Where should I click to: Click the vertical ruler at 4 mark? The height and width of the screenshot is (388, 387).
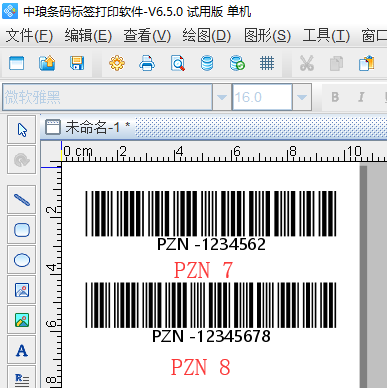[x=51, y=268]
